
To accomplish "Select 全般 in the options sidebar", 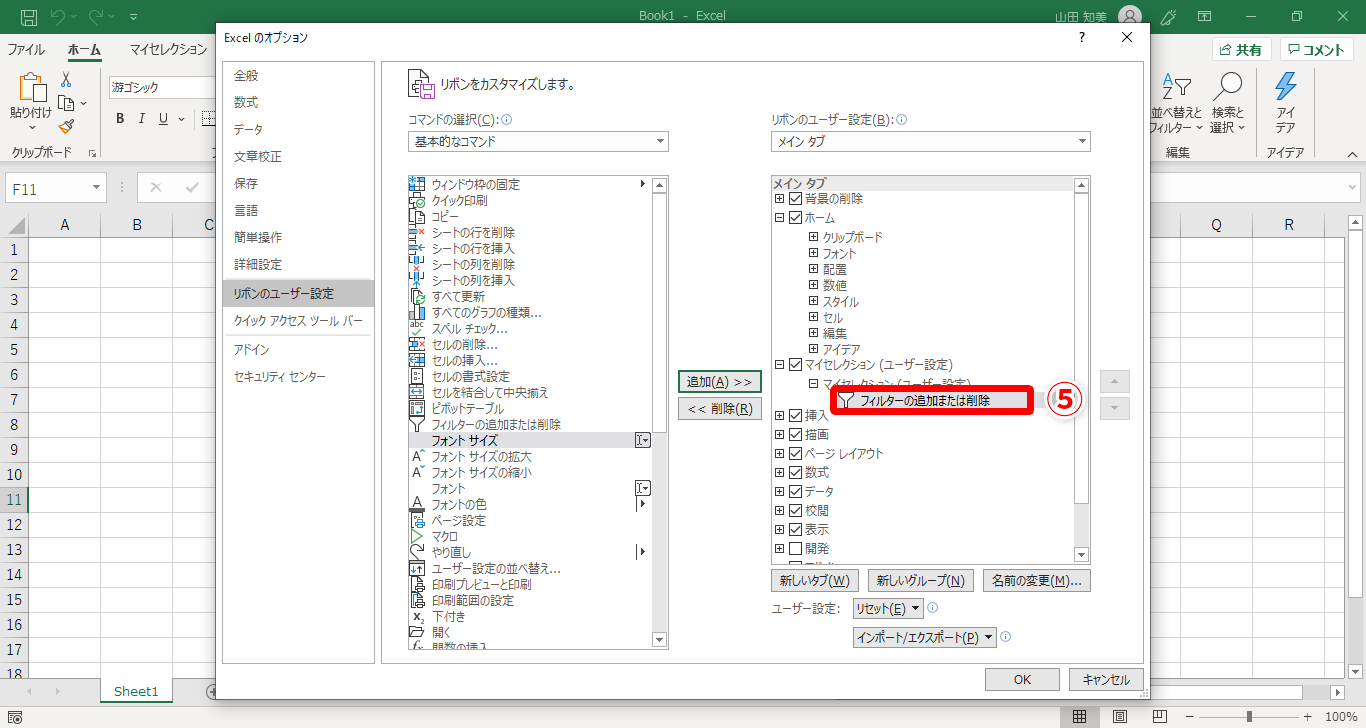I will coord(298,75).
